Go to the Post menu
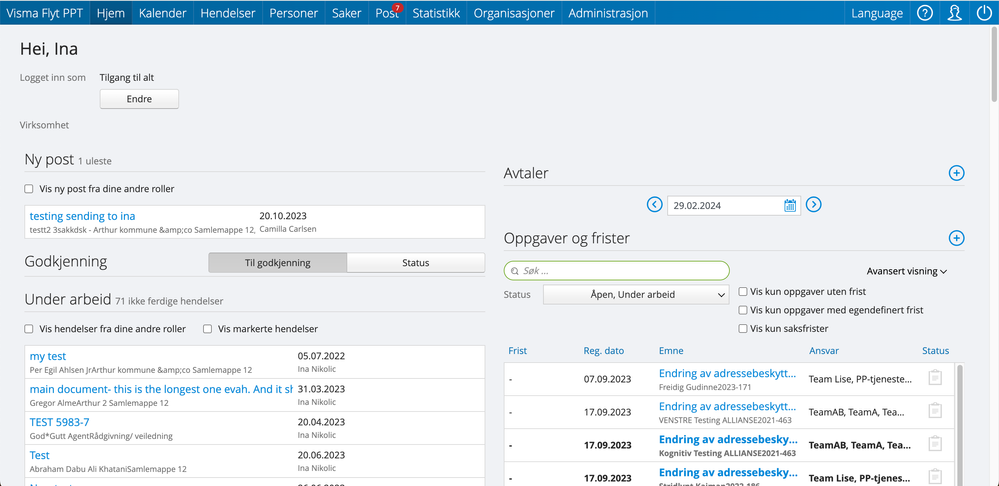The width and height of the screenshot is (999, 486). 386,13
